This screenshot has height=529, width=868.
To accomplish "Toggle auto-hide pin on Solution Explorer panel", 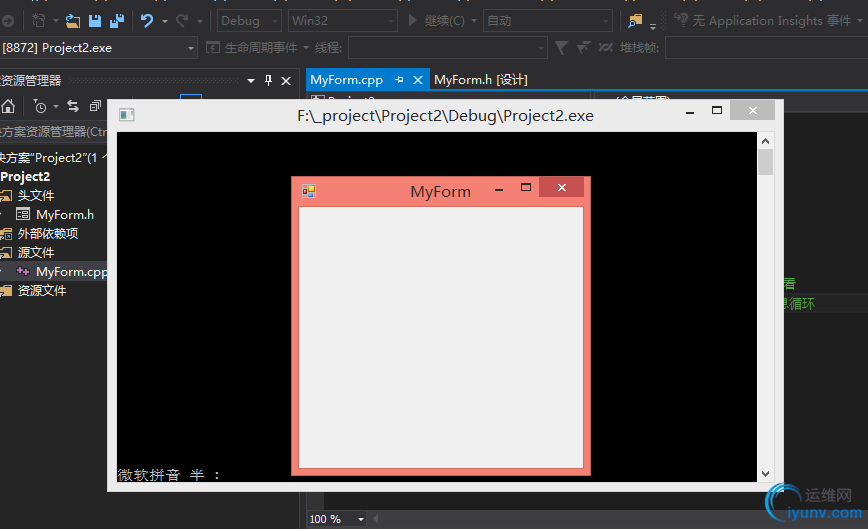I will tap(268, 81).
